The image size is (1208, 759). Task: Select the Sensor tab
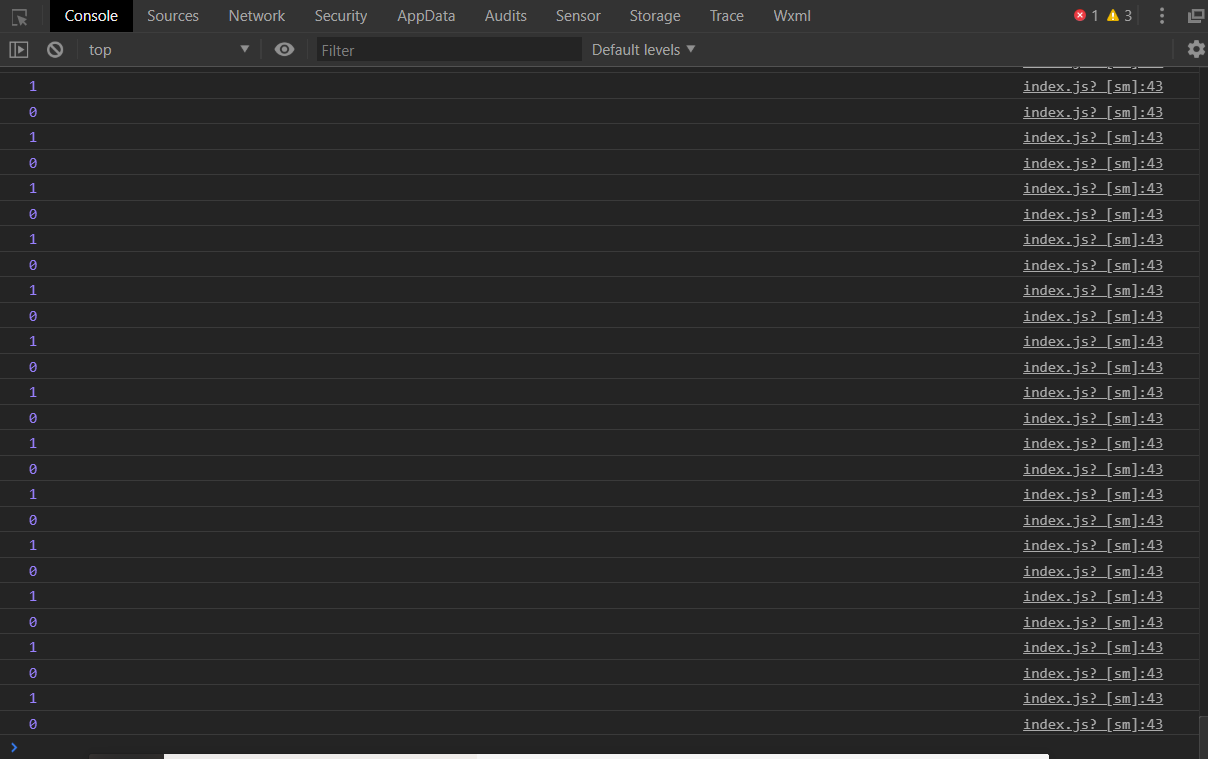click(578, 16)
